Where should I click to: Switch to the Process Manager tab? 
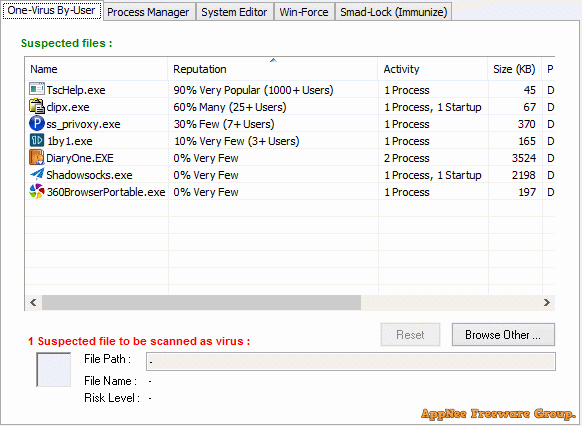[x=148, y=12]
